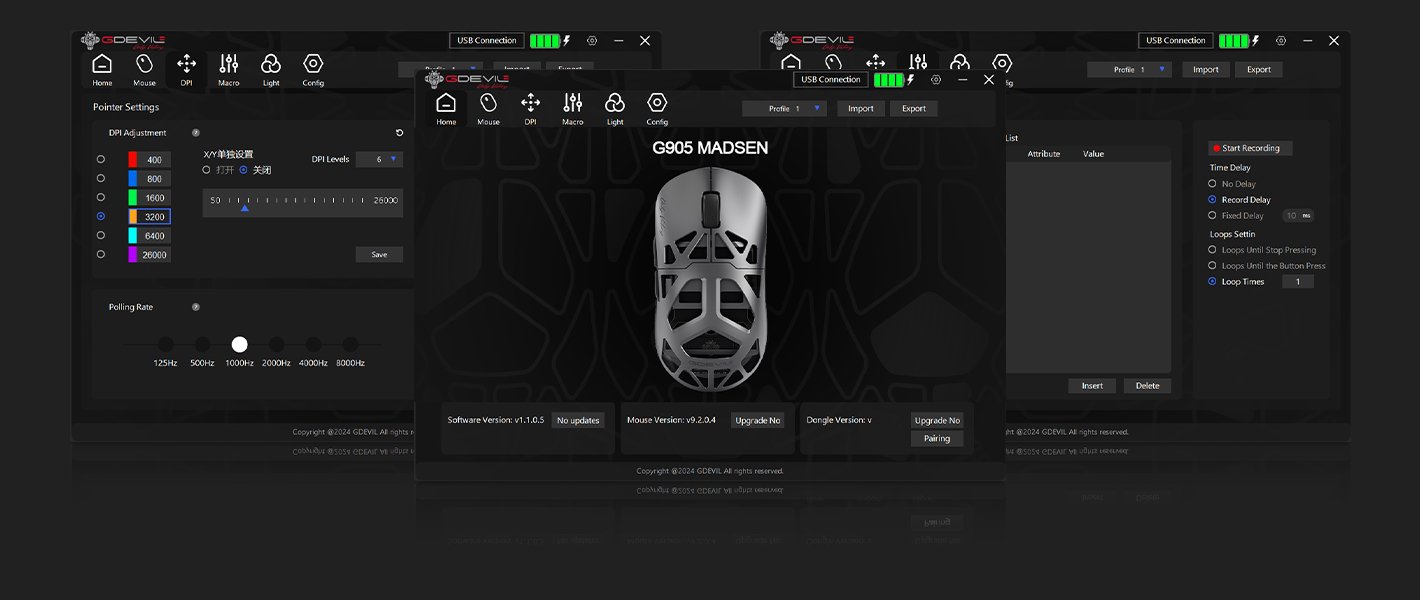Select the 400 DPI radio button

click(x=100, y=160)
